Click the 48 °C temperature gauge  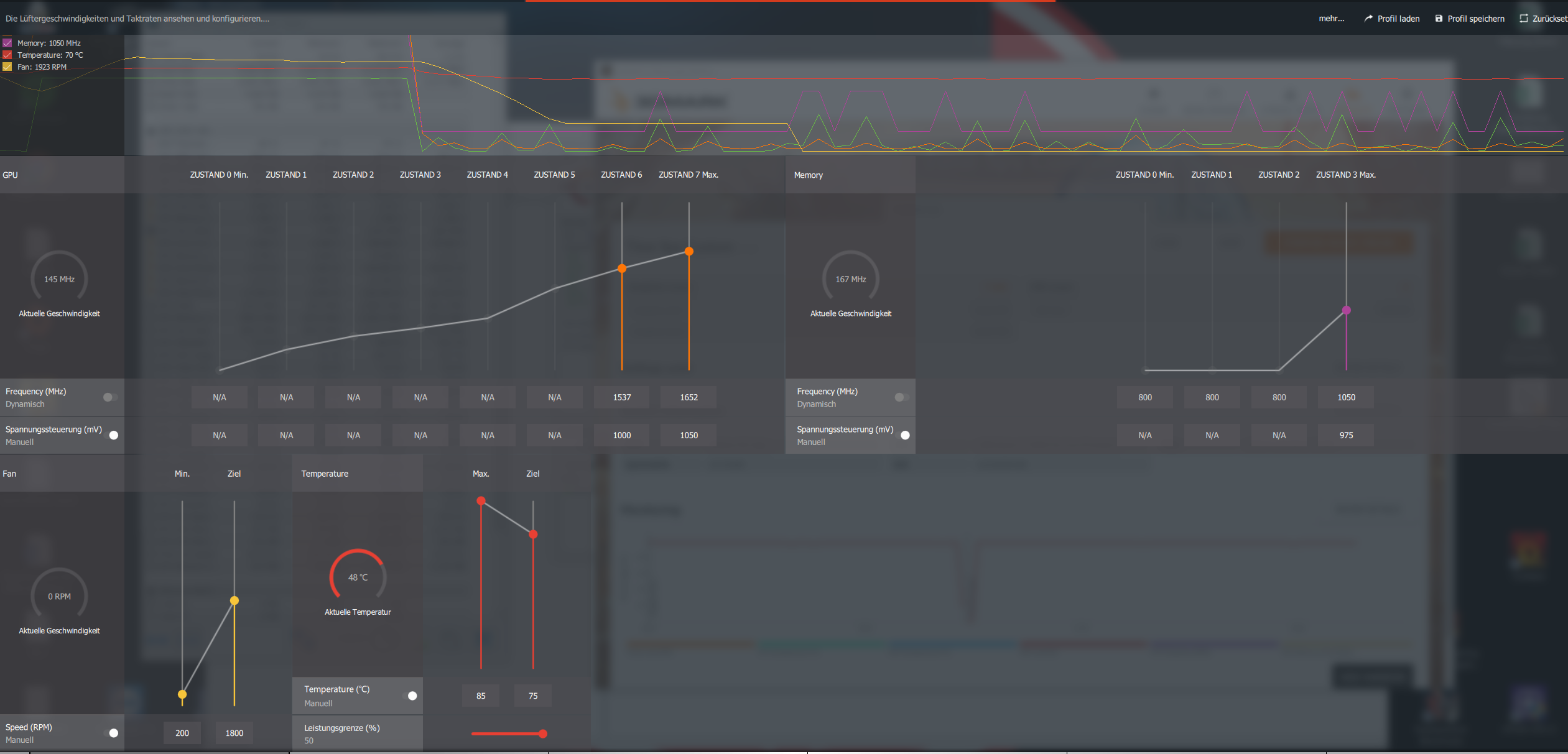point(358,577)
